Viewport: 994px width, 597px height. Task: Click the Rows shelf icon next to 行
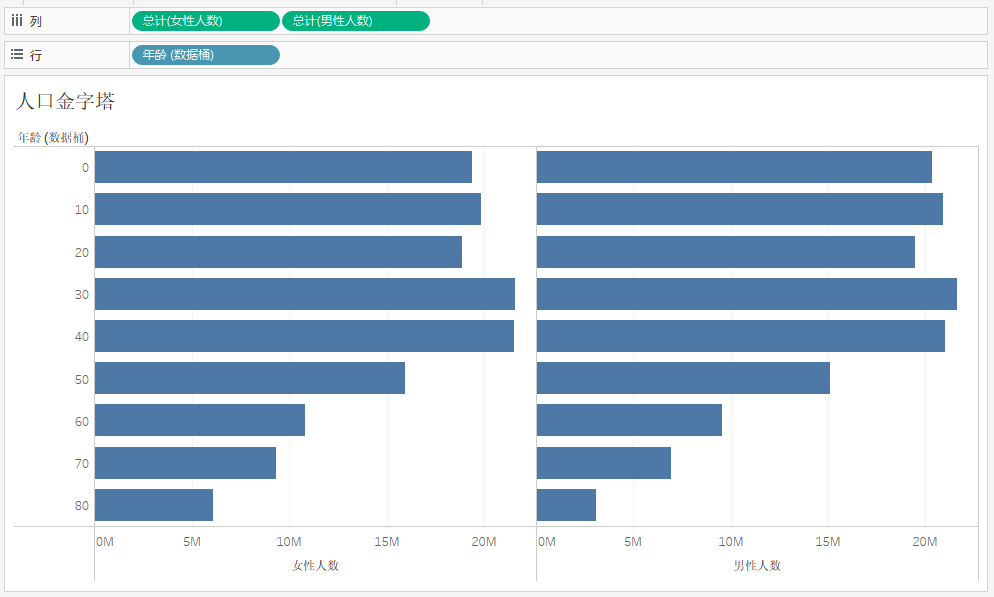coord(17,55)
